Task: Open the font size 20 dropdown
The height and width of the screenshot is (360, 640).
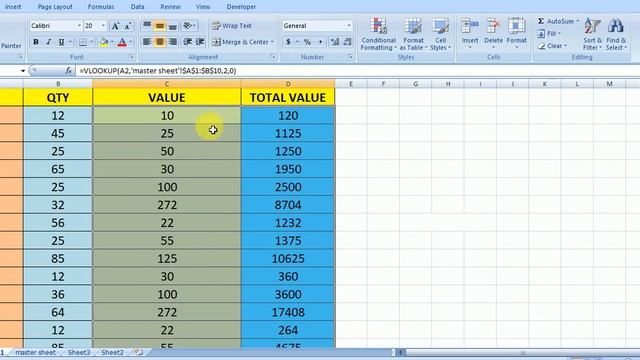Action: coord(103,26)
